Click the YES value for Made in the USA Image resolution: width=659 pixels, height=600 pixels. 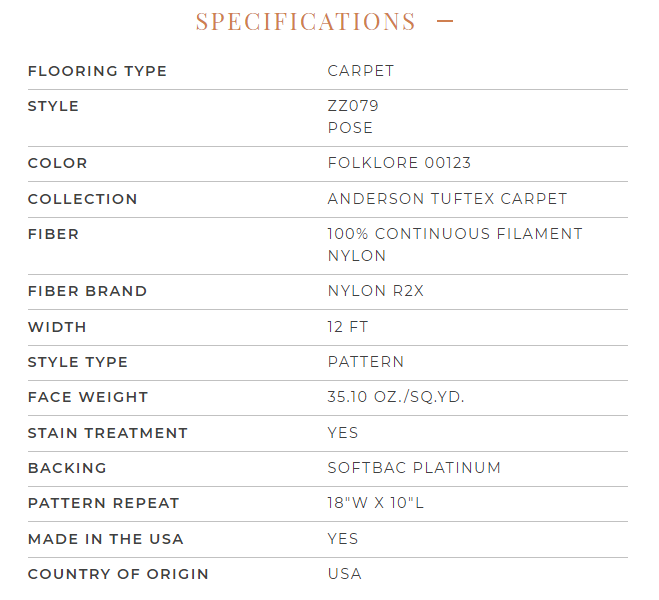coord(343,539)
